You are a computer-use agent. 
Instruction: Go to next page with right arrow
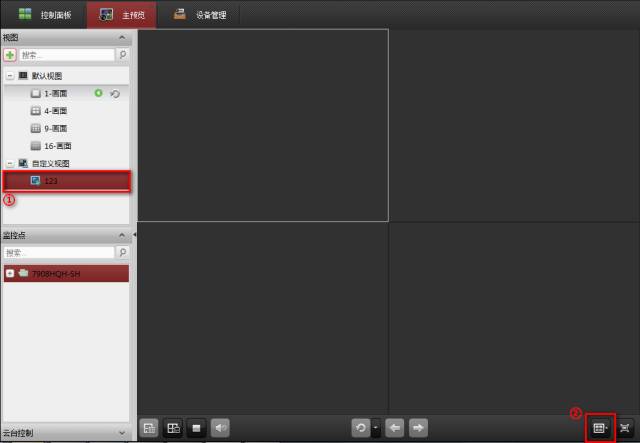[418, 428]
